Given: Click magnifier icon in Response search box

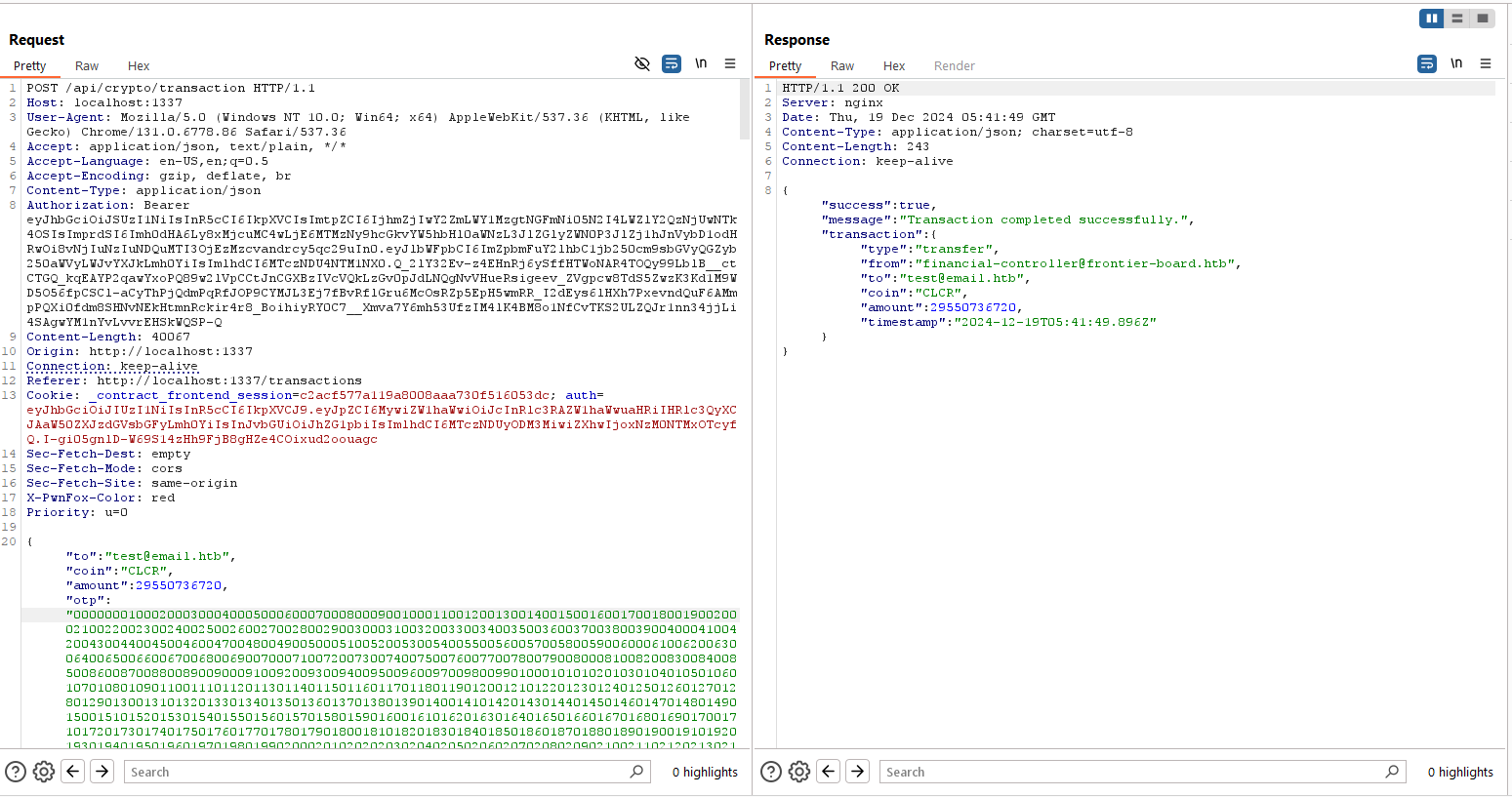Looking at the screenshot, I should click(x=1393, y=772).
